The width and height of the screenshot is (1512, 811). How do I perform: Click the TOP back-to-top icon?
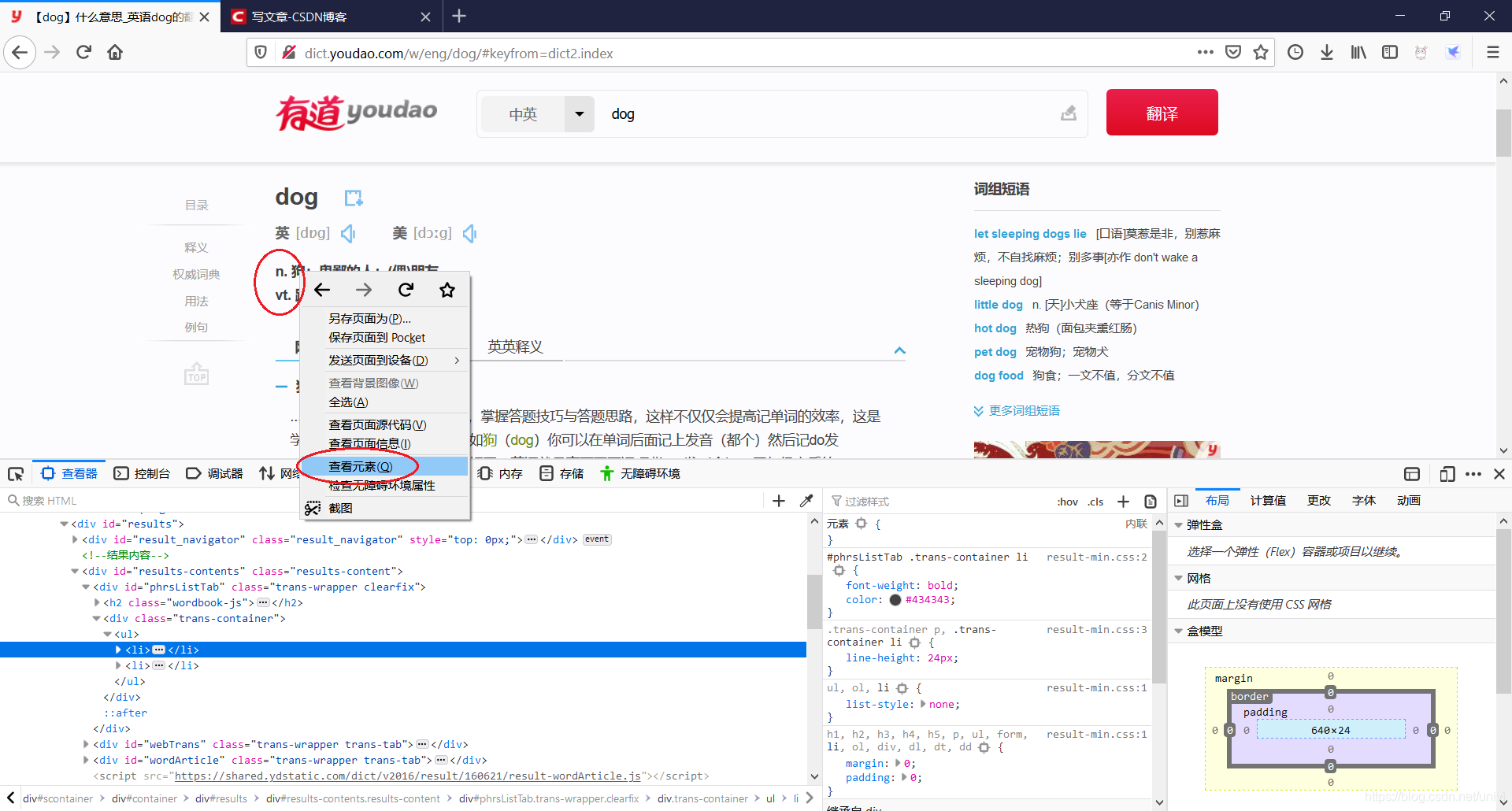tap(196, 373)
